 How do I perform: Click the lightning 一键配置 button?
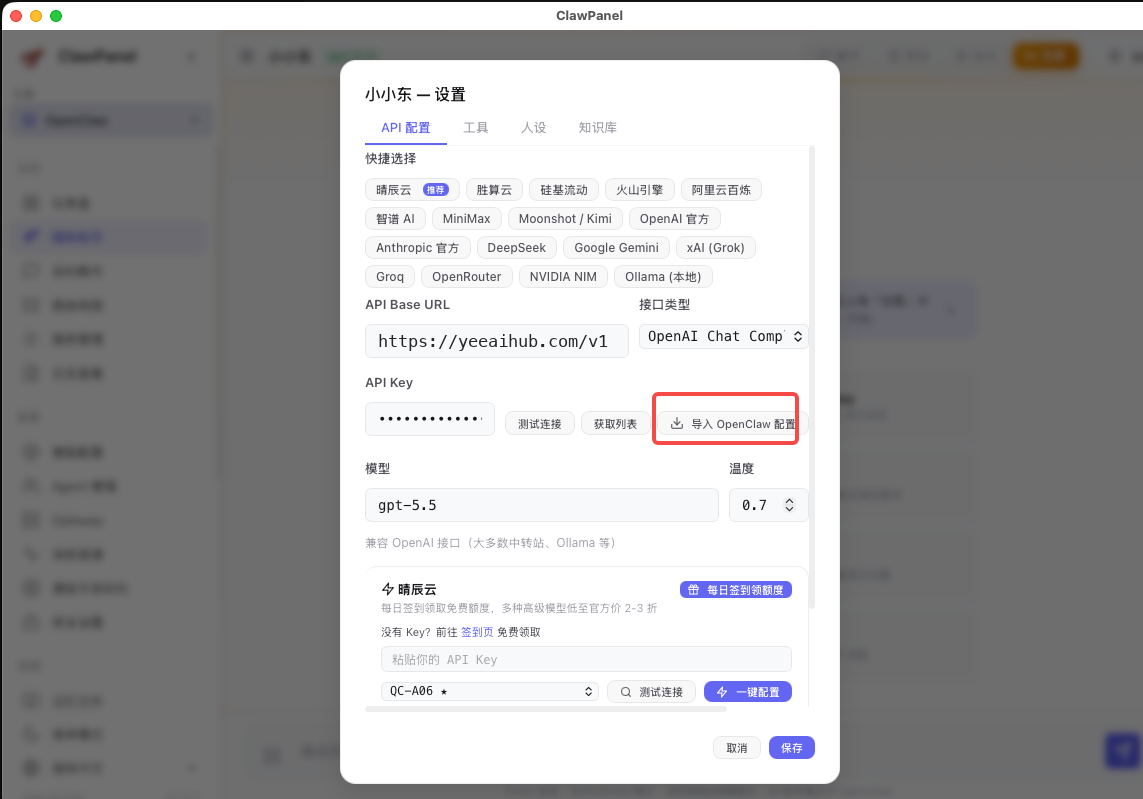click(x=748, y=692)
